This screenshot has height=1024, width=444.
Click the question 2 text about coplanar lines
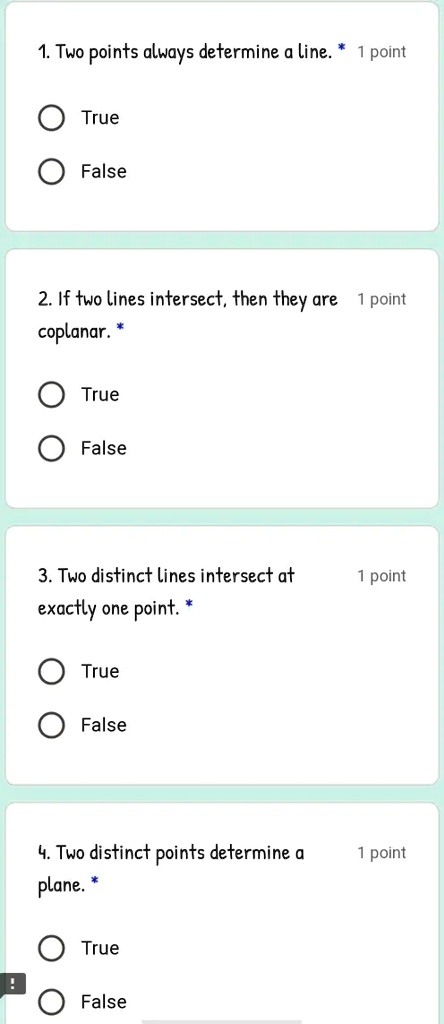coord(188,315)
